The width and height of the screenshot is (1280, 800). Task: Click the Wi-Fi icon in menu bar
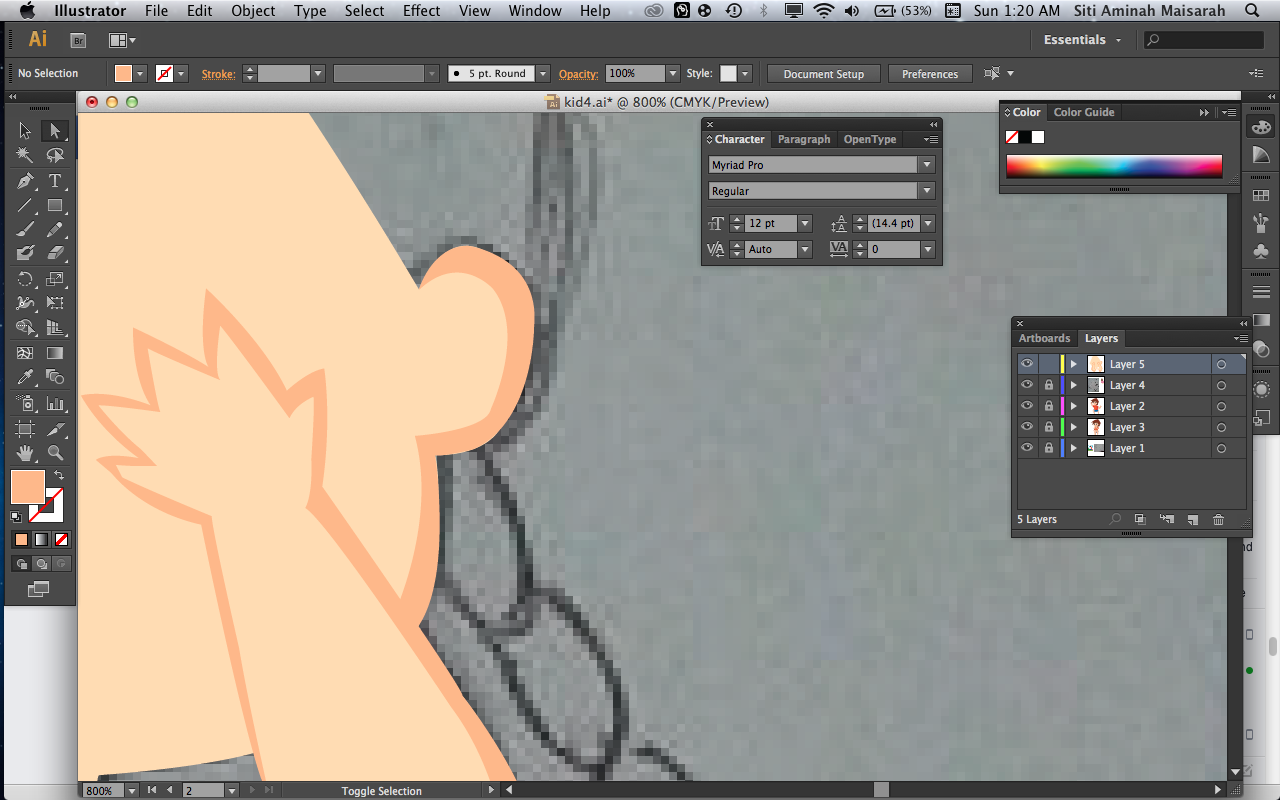824,11
